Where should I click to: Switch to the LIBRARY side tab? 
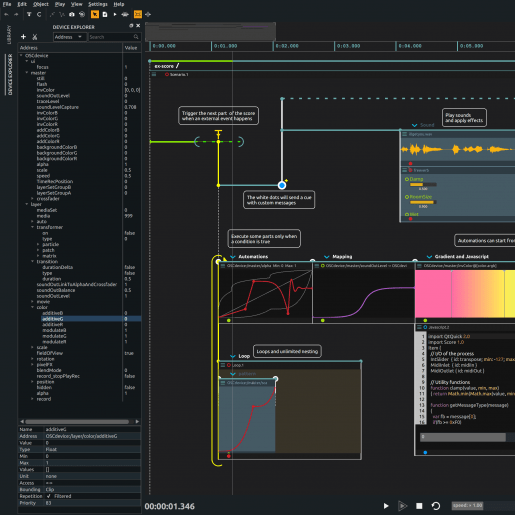(x=9, y=35)
